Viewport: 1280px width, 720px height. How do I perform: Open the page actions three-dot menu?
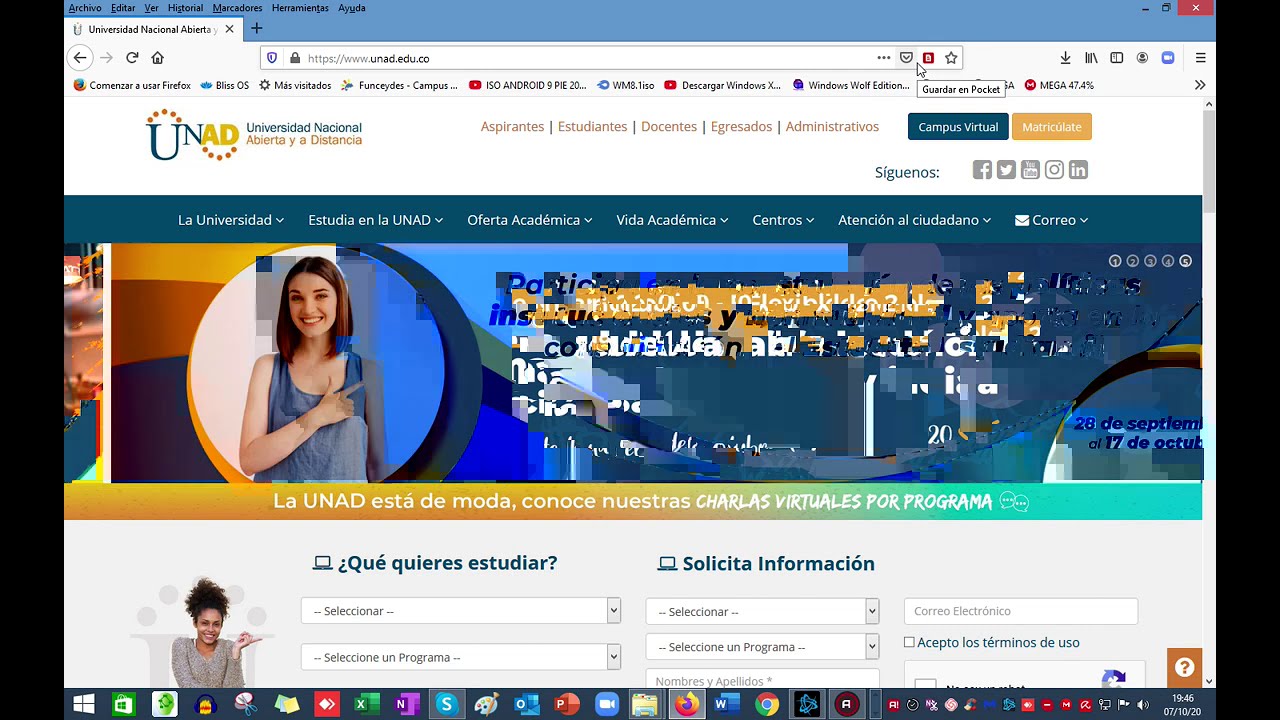[x=883, y=58]
